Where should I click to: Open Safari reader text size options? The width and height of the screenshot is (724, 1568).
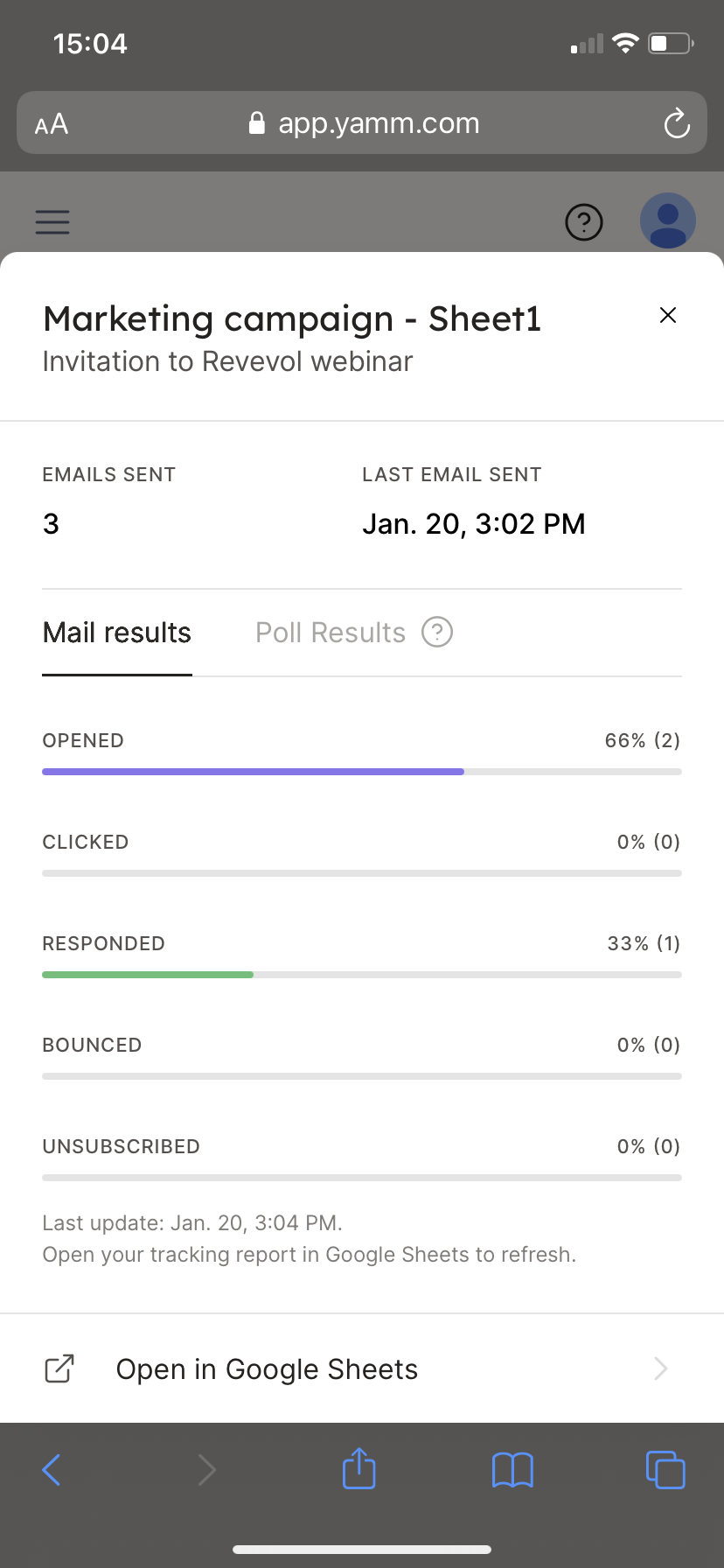coord(52,124)
